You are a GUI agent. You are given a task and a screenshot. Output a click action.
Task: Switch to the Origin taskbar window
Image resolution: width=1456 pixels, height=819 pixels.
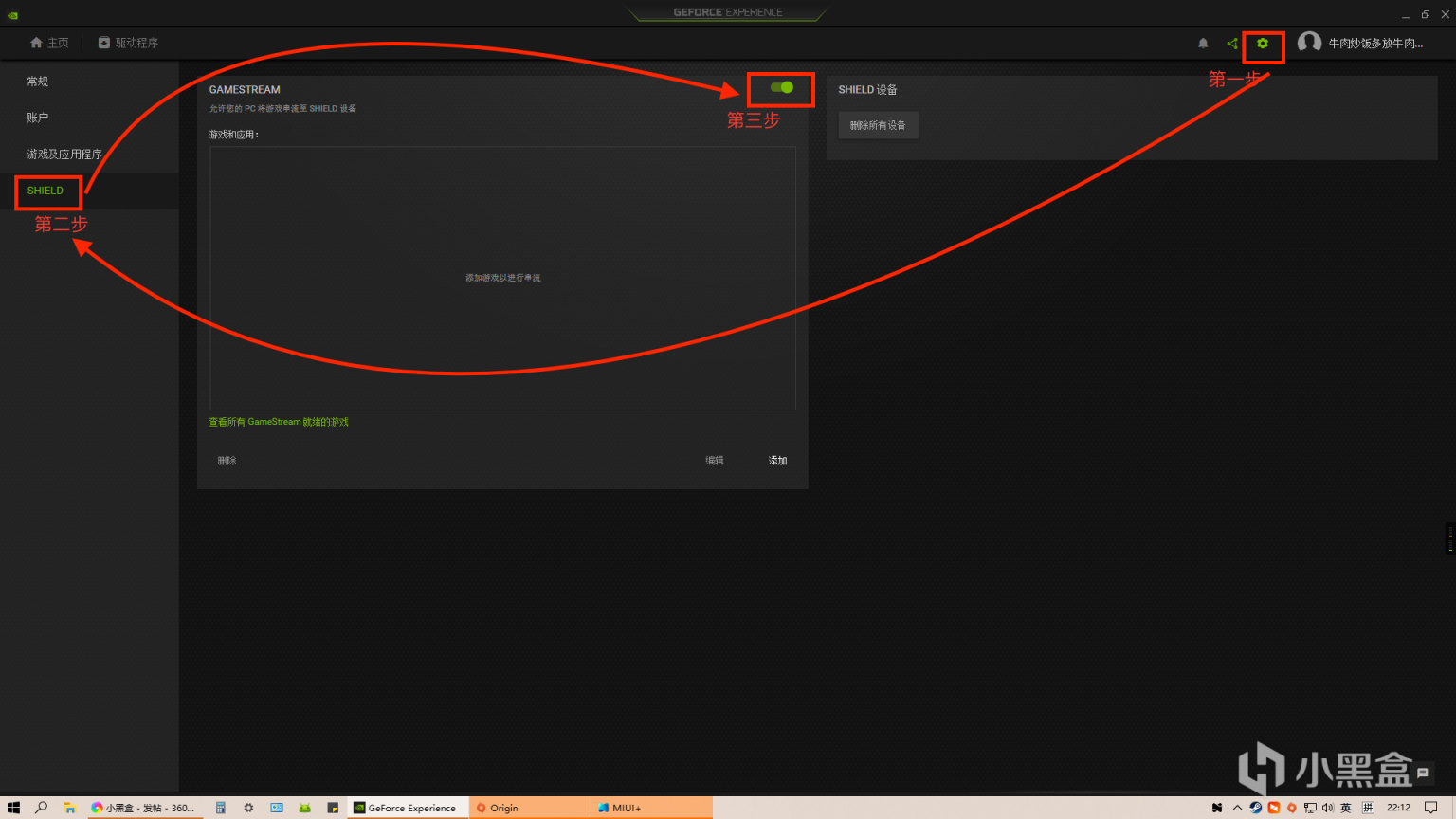(x=528, y=808)
